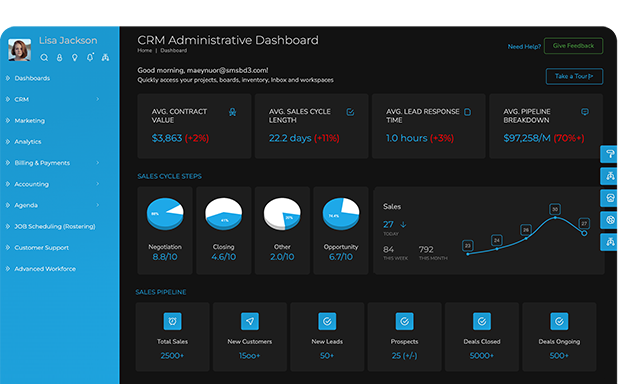Click the Give Feedback button

[573, 46]
